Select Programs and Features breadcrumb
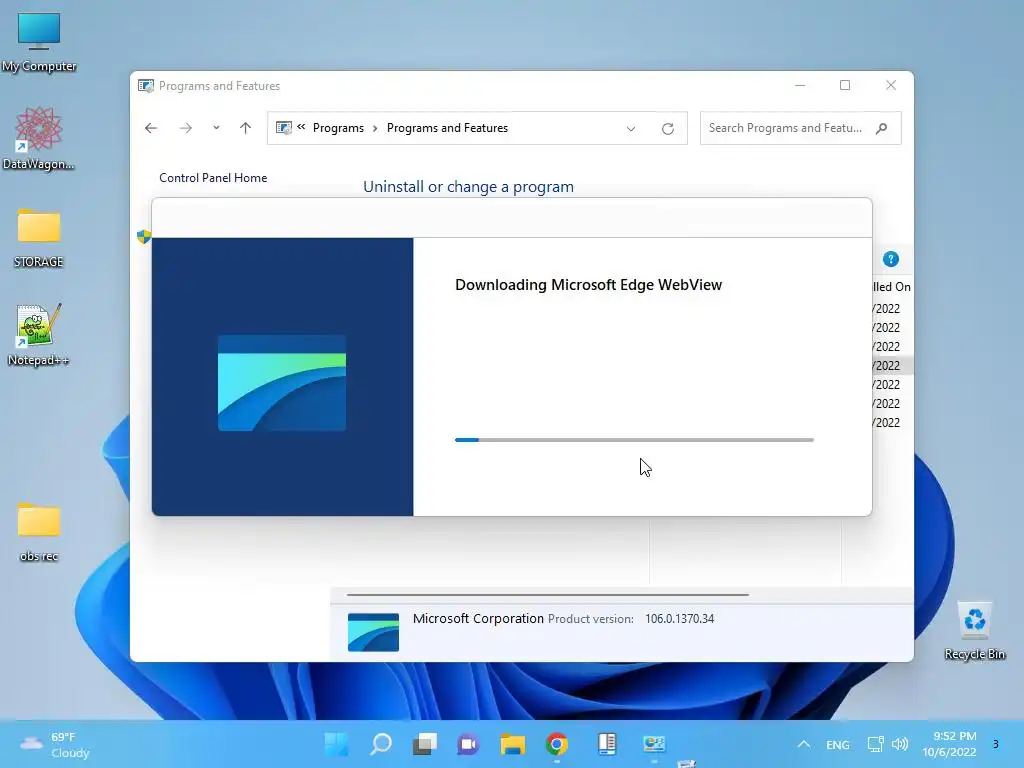Viewport: 1024px width, 768px height. 447,128
